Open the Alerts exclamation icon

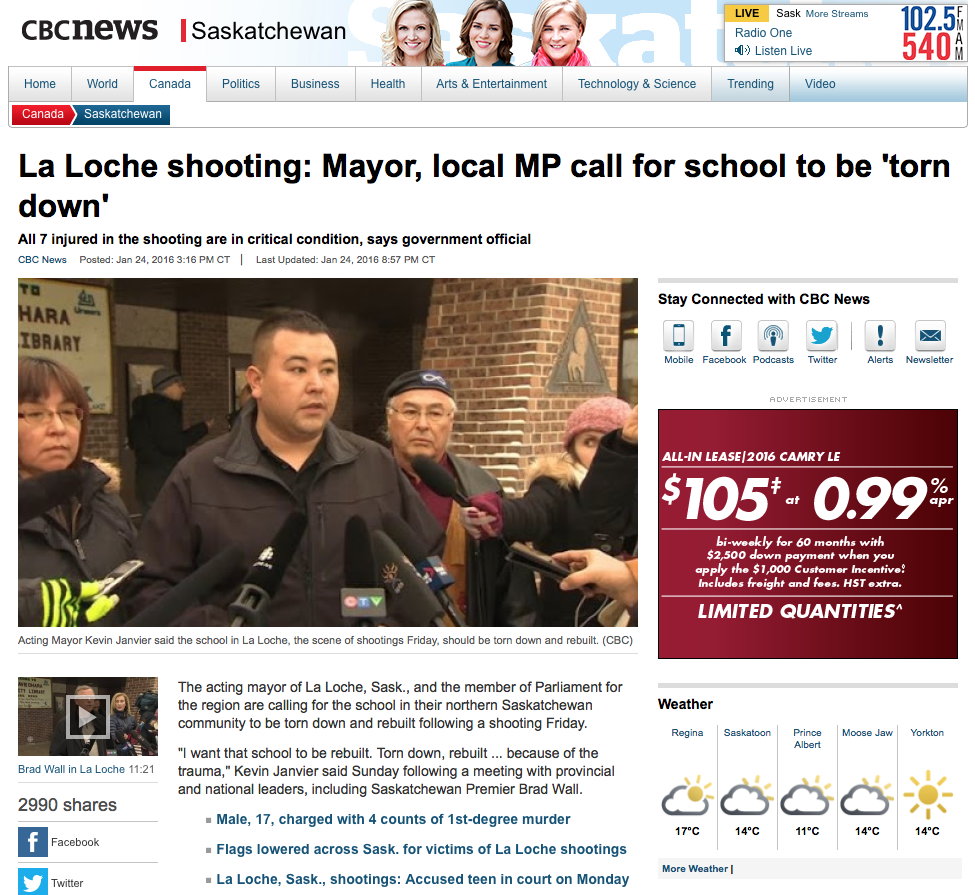tap(880, 336)
